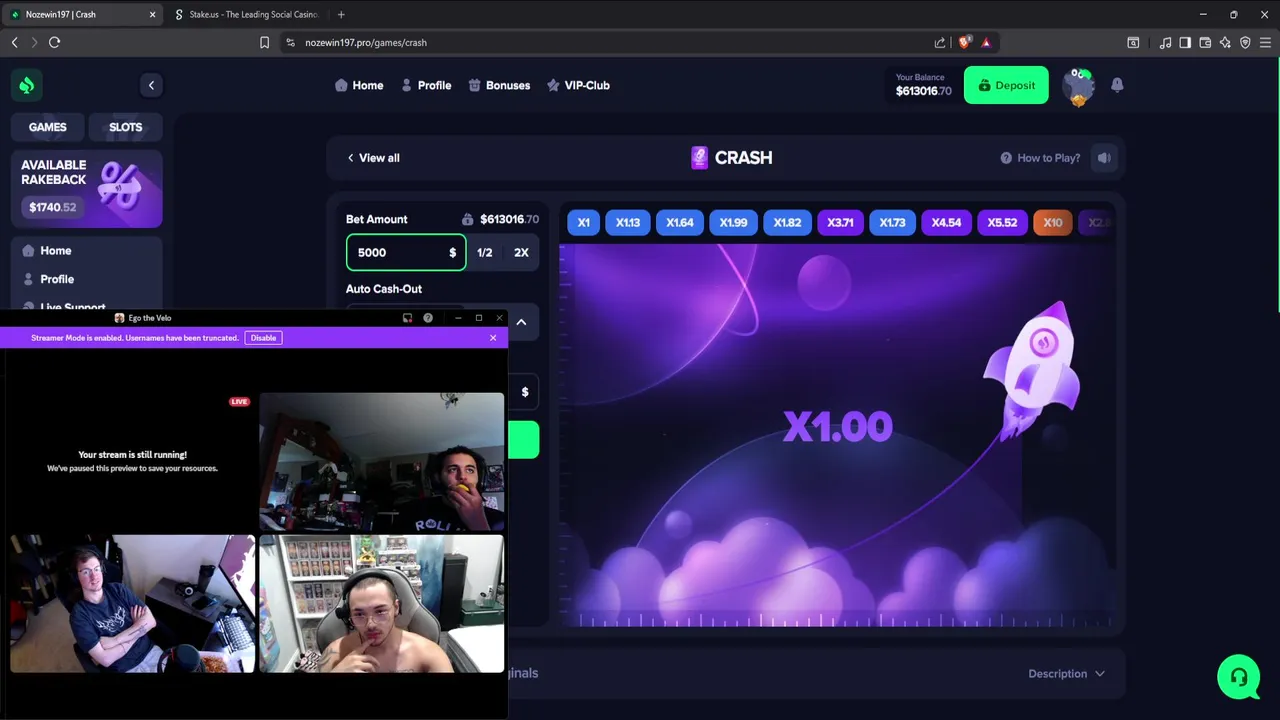Open a new browser tab
This screenshot has width=1280, height=720.
[x=341, y=15]
